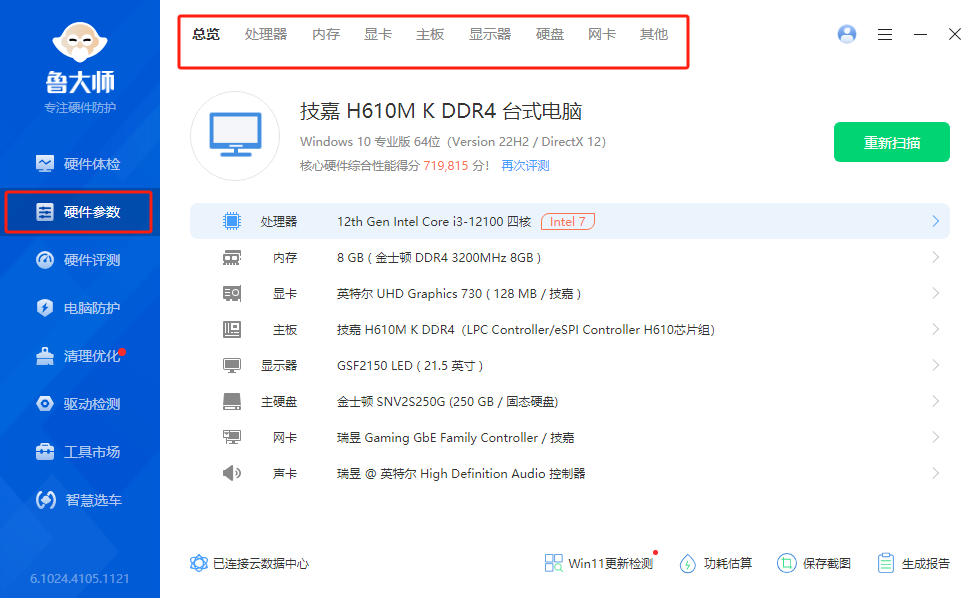Click the 清理优化 broom icon
The image size is (980, 598).
[x=45, y=356]
